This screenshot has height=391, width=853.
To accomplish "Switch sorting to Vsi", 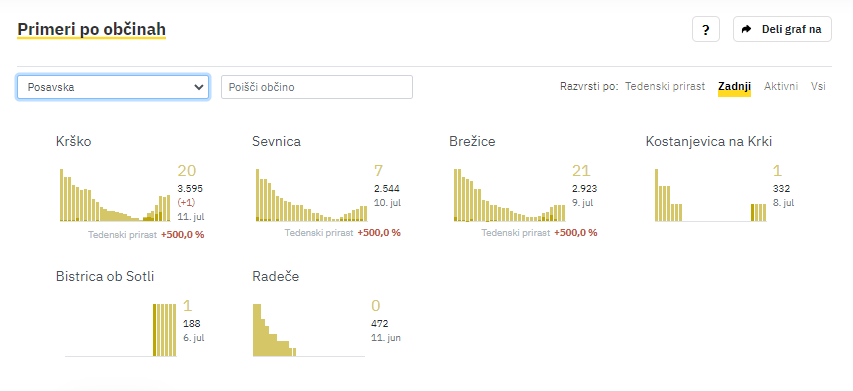I will tap(818, 86).
